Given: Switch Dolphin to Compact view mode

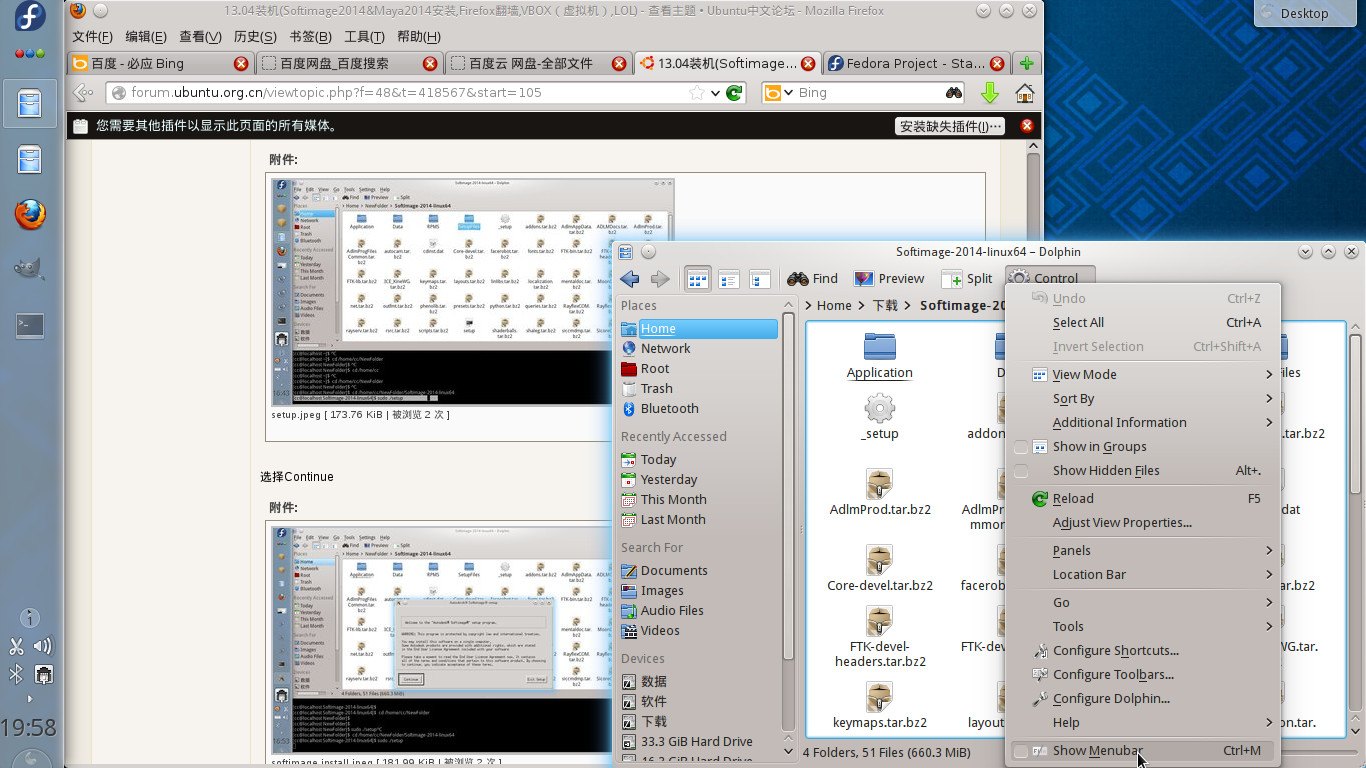Looking at the screenshot, I should point(729,279).
